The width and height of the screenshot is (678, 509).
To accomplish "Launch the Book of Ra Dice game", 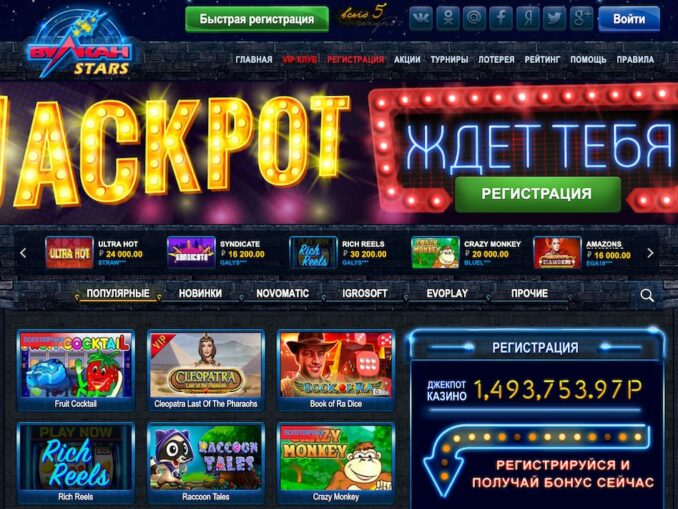I will pyautogui.click(x=336, y=370).
